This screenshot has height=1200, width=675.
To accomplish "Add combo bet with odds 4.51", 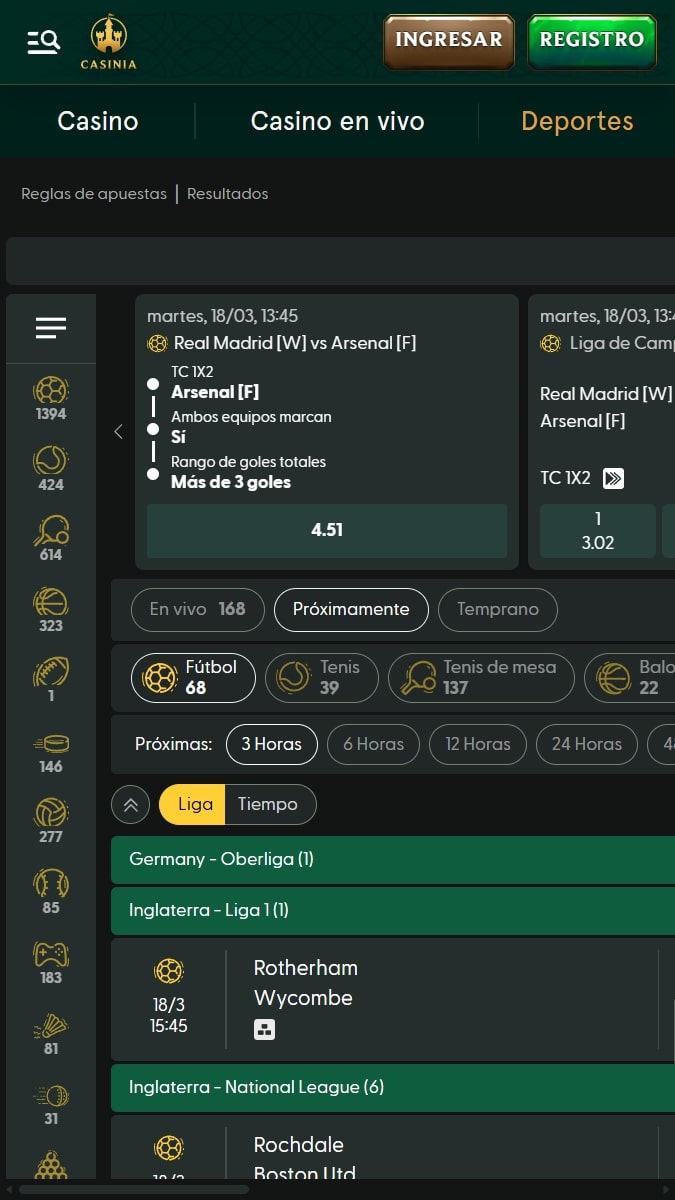I will 327,530.
